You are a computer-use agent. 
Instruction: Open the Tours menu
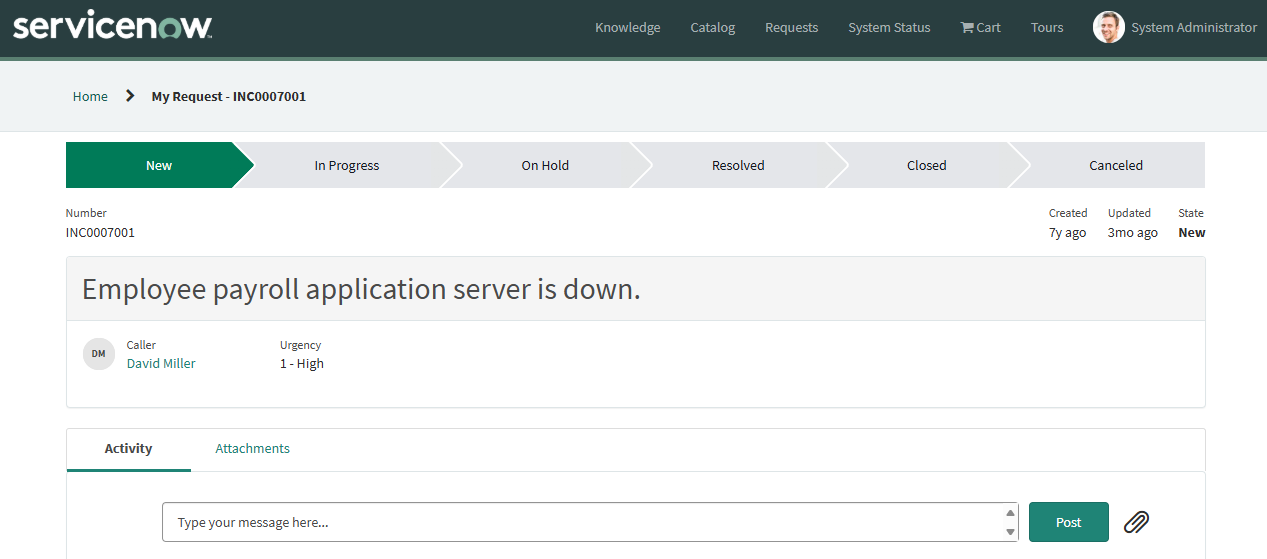tap(1047, 27)
